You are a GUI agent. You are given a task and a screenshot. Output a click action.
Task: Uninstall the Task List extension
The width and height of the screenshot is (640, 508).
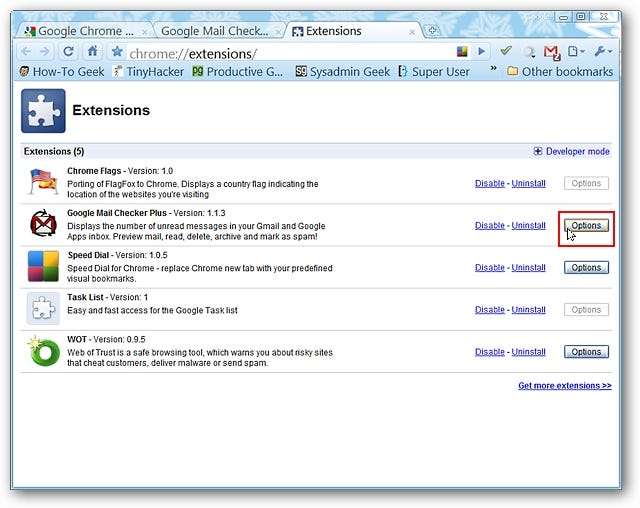pos(529,310)
